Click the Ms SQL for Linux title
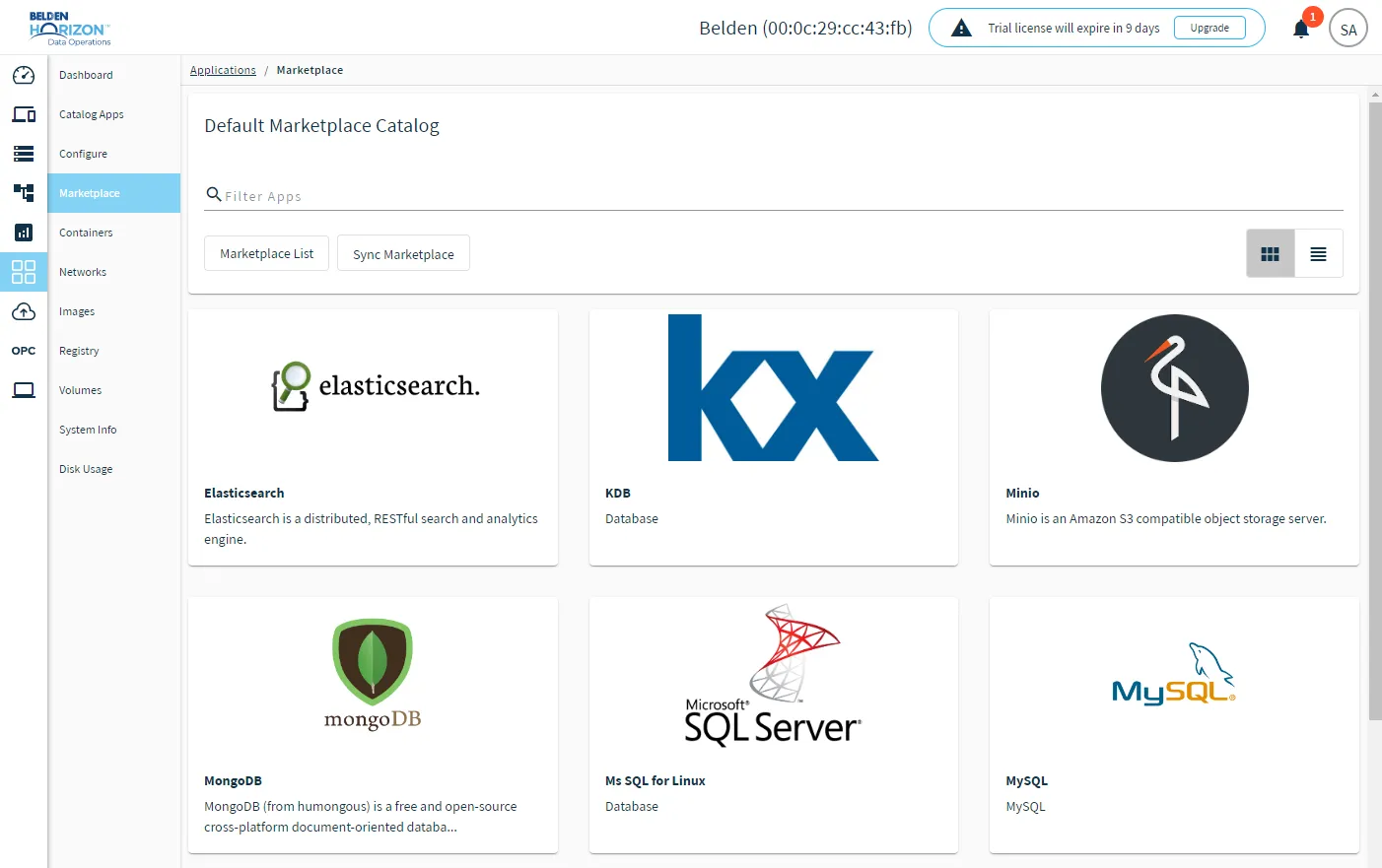The width and height of the screenshot is (1382, 868). pyautogui.click(x=656, y=780)
